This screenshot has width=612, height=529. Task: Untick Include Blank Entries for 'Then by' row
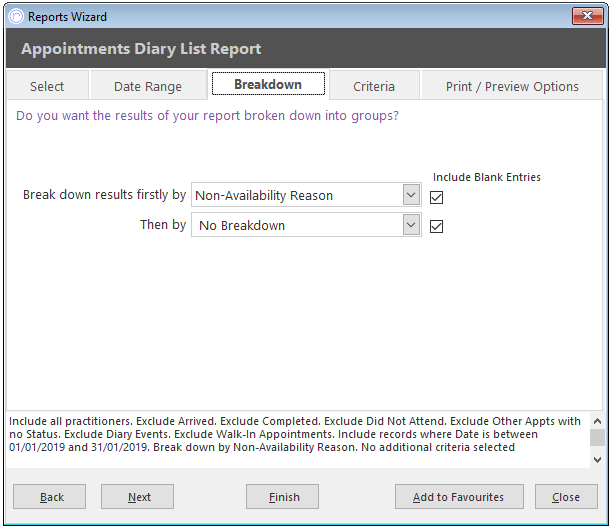pos(436,226)
